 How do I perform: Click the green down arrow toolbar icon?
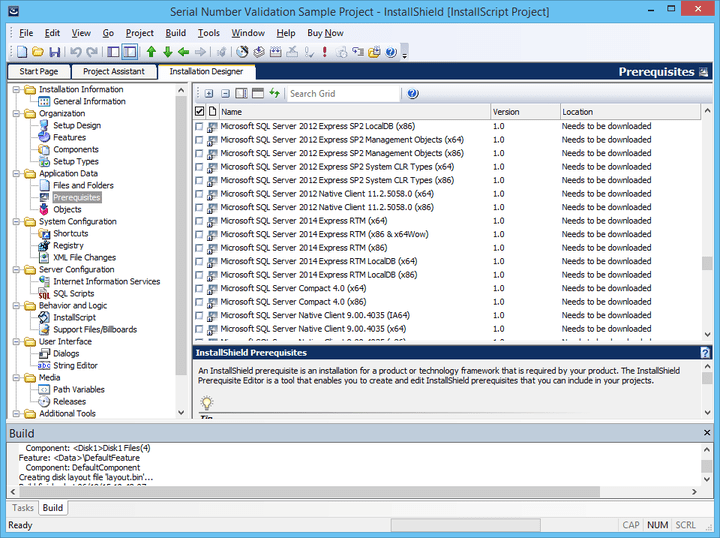[x=168, y=52]
